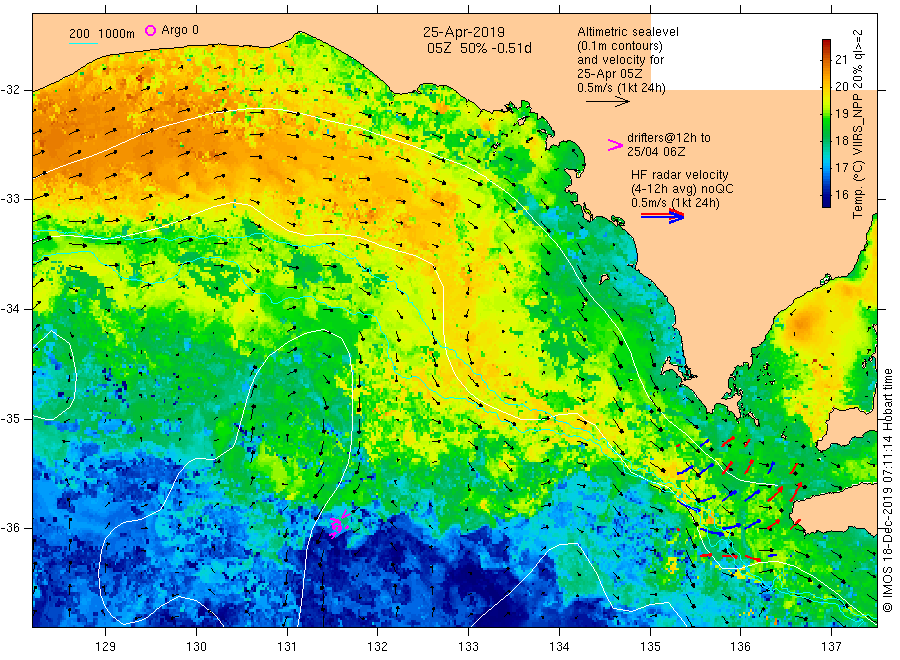Click the longitude label 137

[x=831, y=647]
